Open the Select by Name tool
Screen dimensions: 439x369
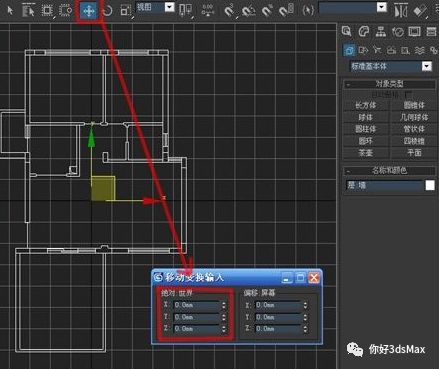click(x=29, y=11)
